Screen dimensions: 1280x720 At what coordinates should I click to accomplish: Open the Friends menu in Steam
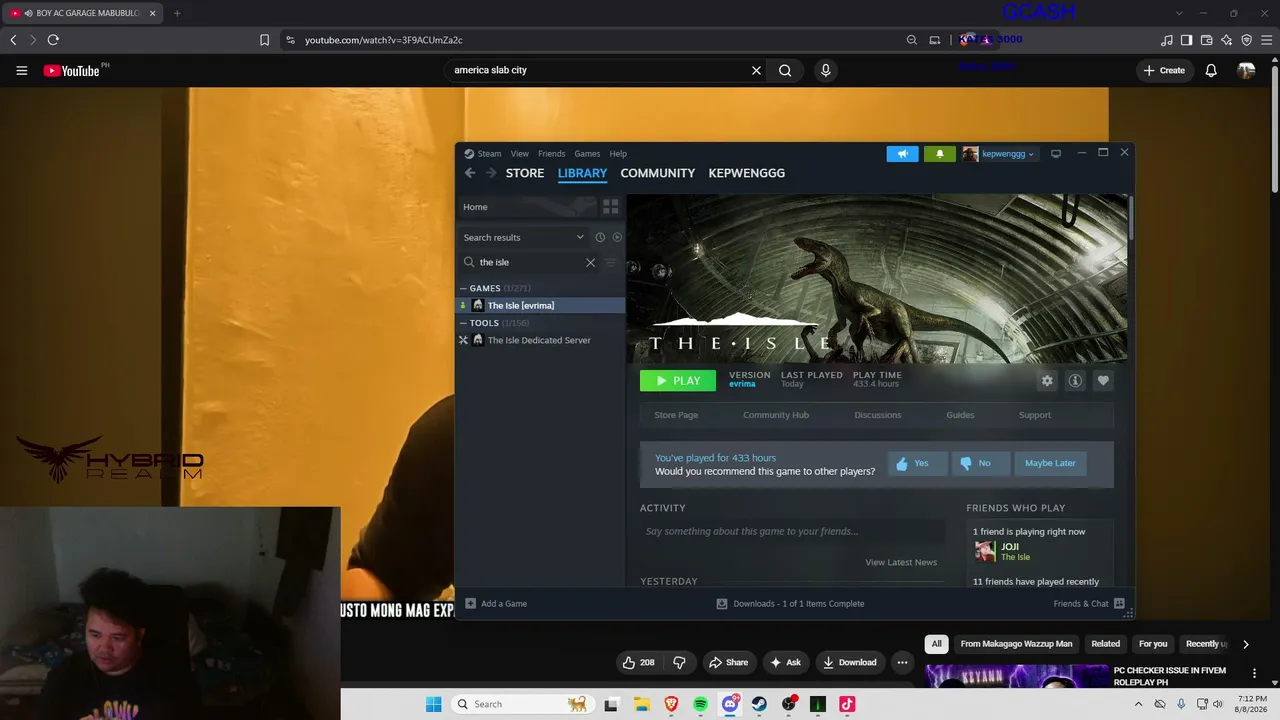(x=551, y=154)
